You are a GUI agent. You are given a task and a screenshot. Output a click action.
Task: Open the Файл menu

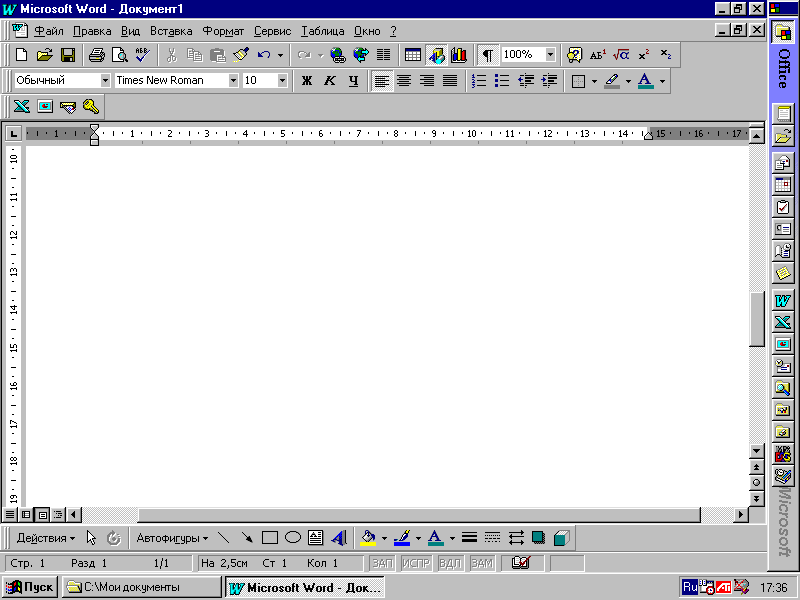(48, 31)
